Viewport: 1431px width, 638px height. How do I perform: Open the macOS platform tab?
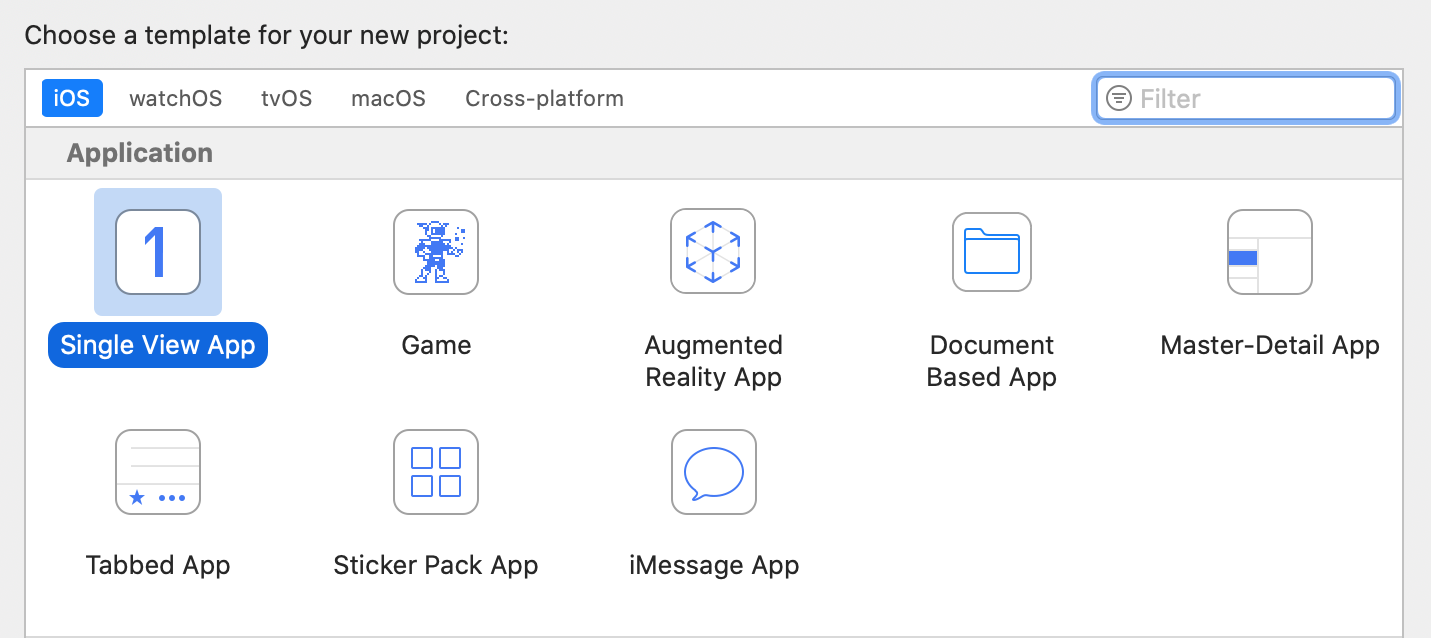[x=388, y=98]
